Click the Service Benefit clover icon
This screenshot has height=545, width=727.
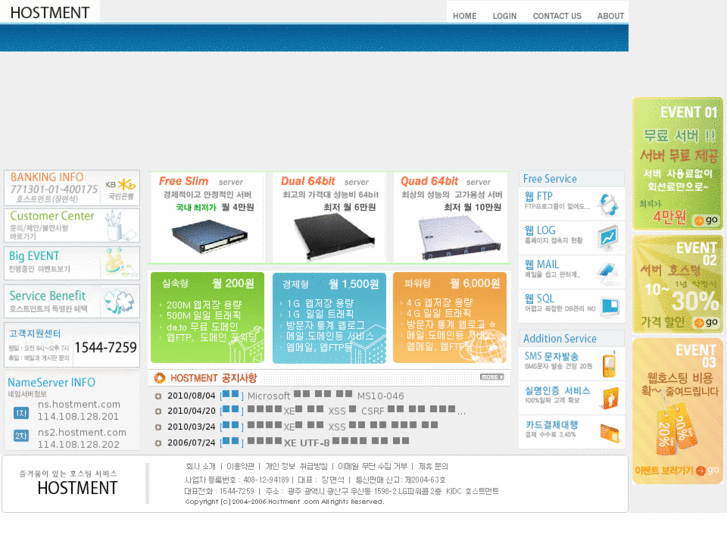click(x=119, y=301)
